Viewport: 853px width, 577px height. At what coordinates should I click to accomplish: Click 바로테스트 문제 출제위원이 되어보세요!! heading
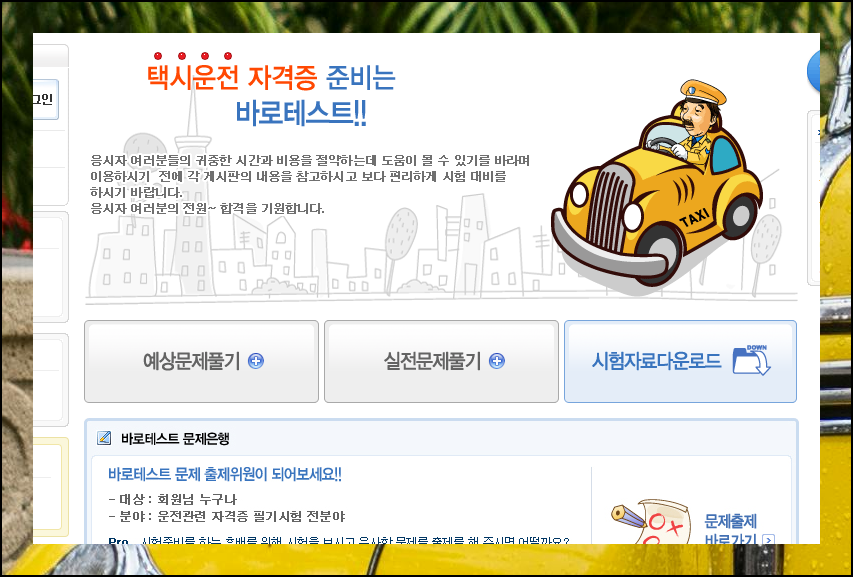[x=225, y=474]
